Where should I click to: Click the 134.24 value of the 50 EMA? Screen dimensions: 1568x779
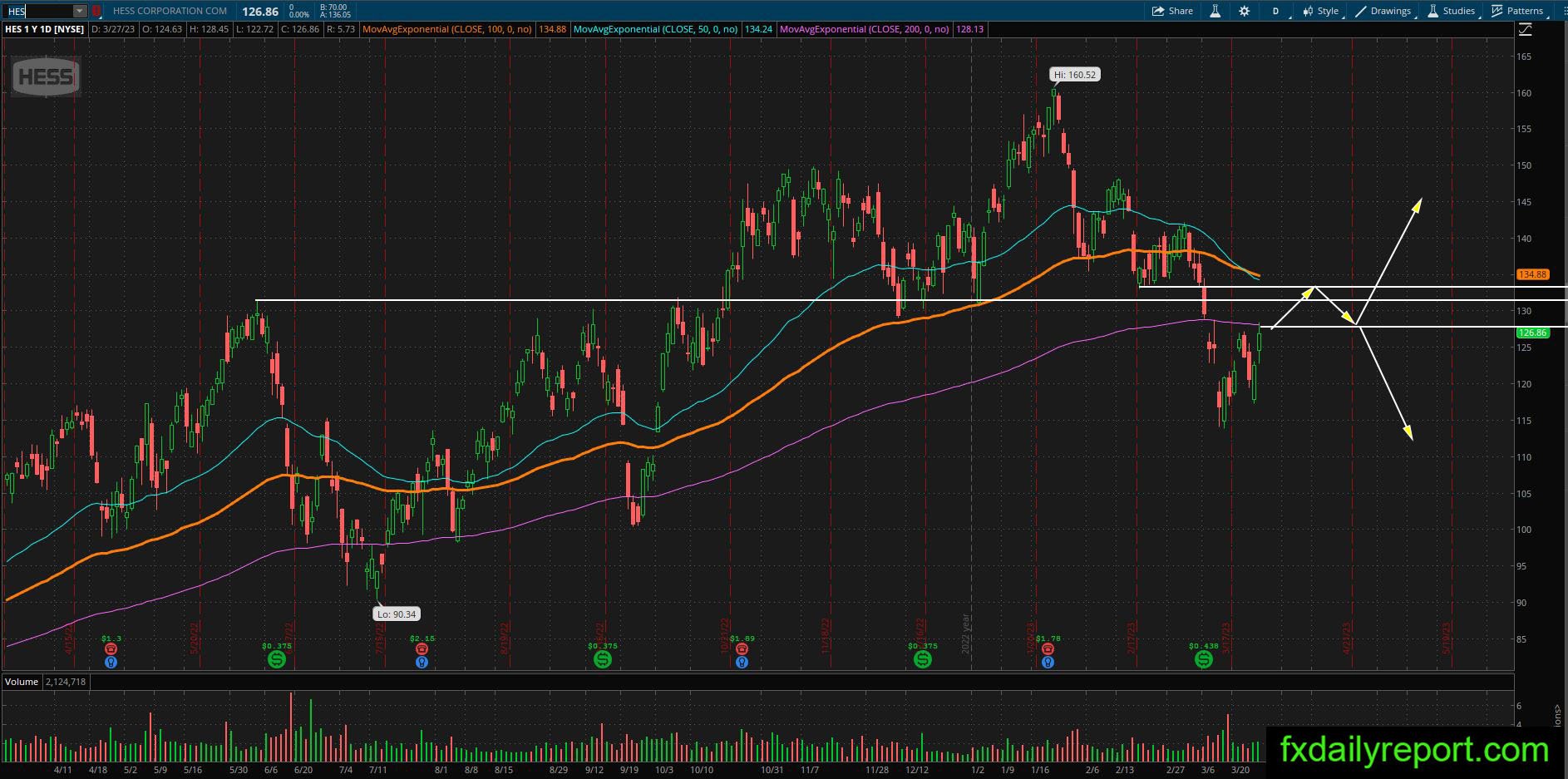(758, 29)
